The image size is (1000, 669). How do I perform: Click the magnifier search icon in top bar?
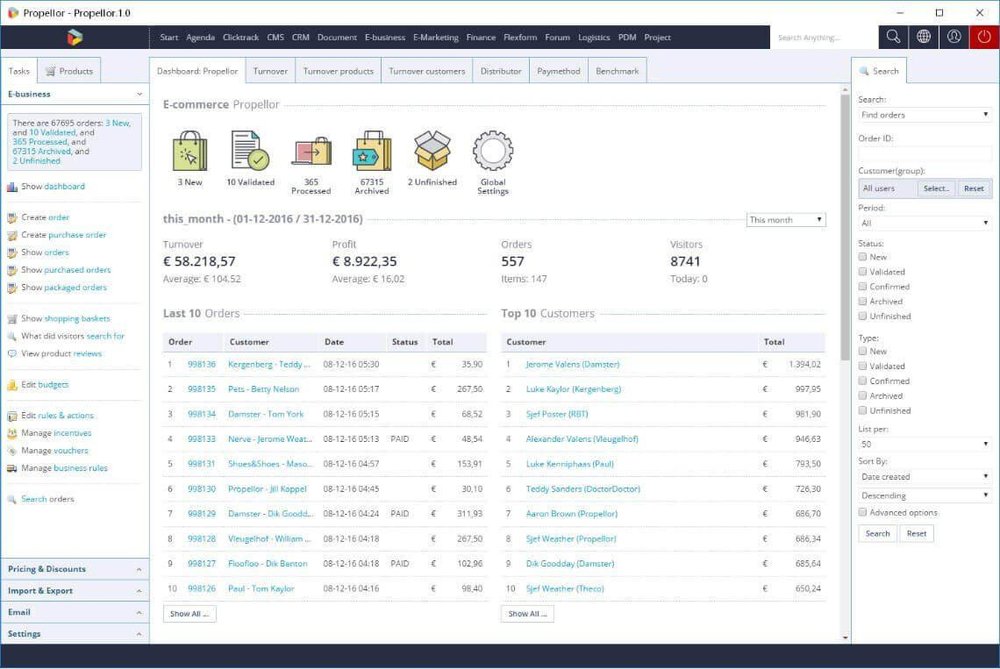pos(892,37)
